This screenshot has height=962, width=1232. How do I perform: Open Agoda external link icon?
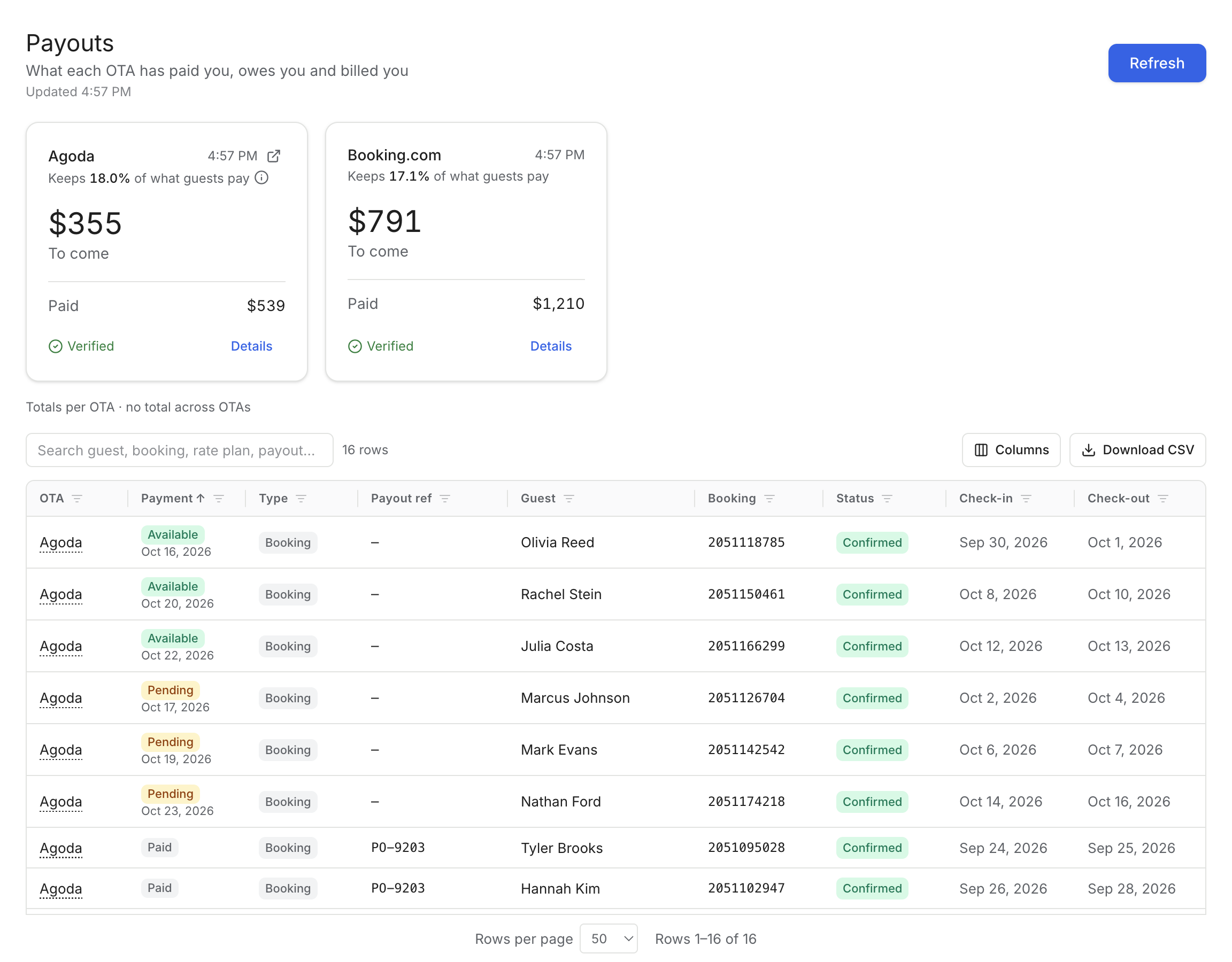pos(274,156)
